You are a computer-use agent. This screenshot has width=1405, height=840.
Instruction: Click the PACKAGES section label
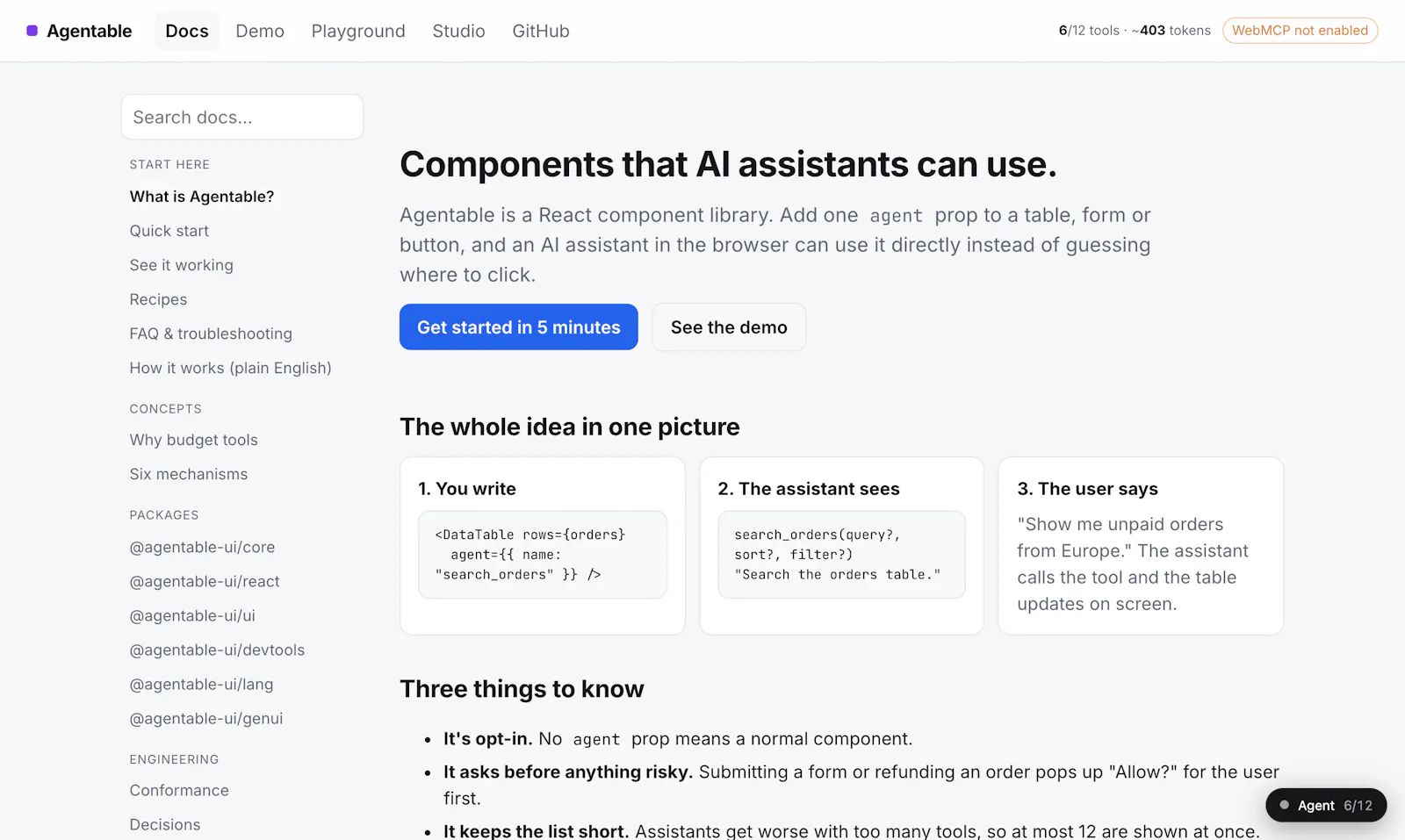(x=164, y=515)
